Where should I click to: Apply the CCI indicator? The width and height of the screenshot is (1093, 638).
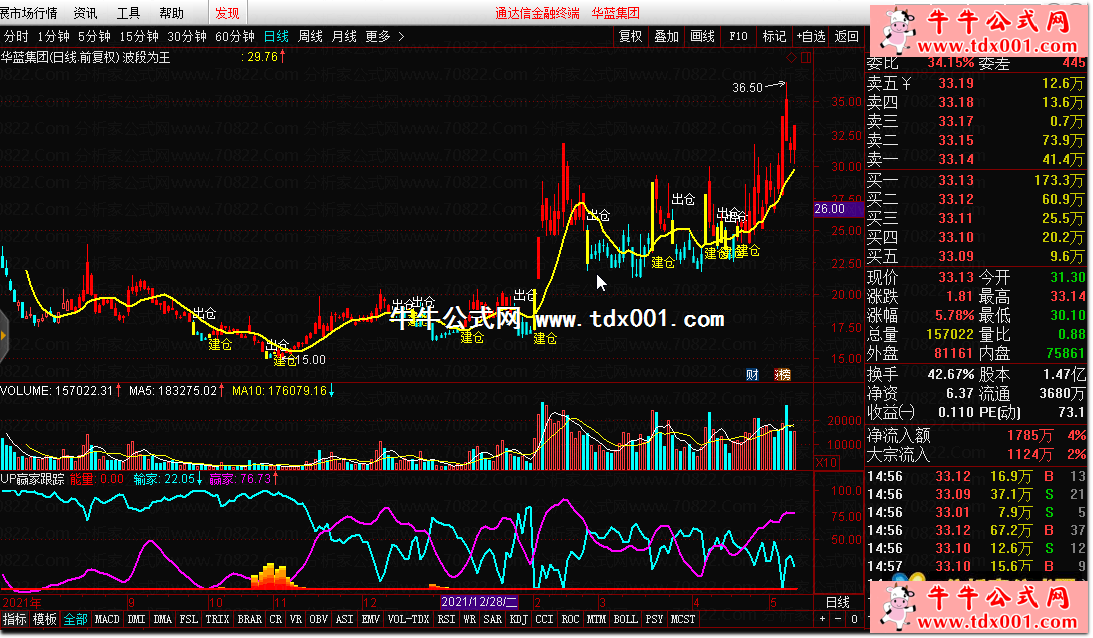point(544,619)
